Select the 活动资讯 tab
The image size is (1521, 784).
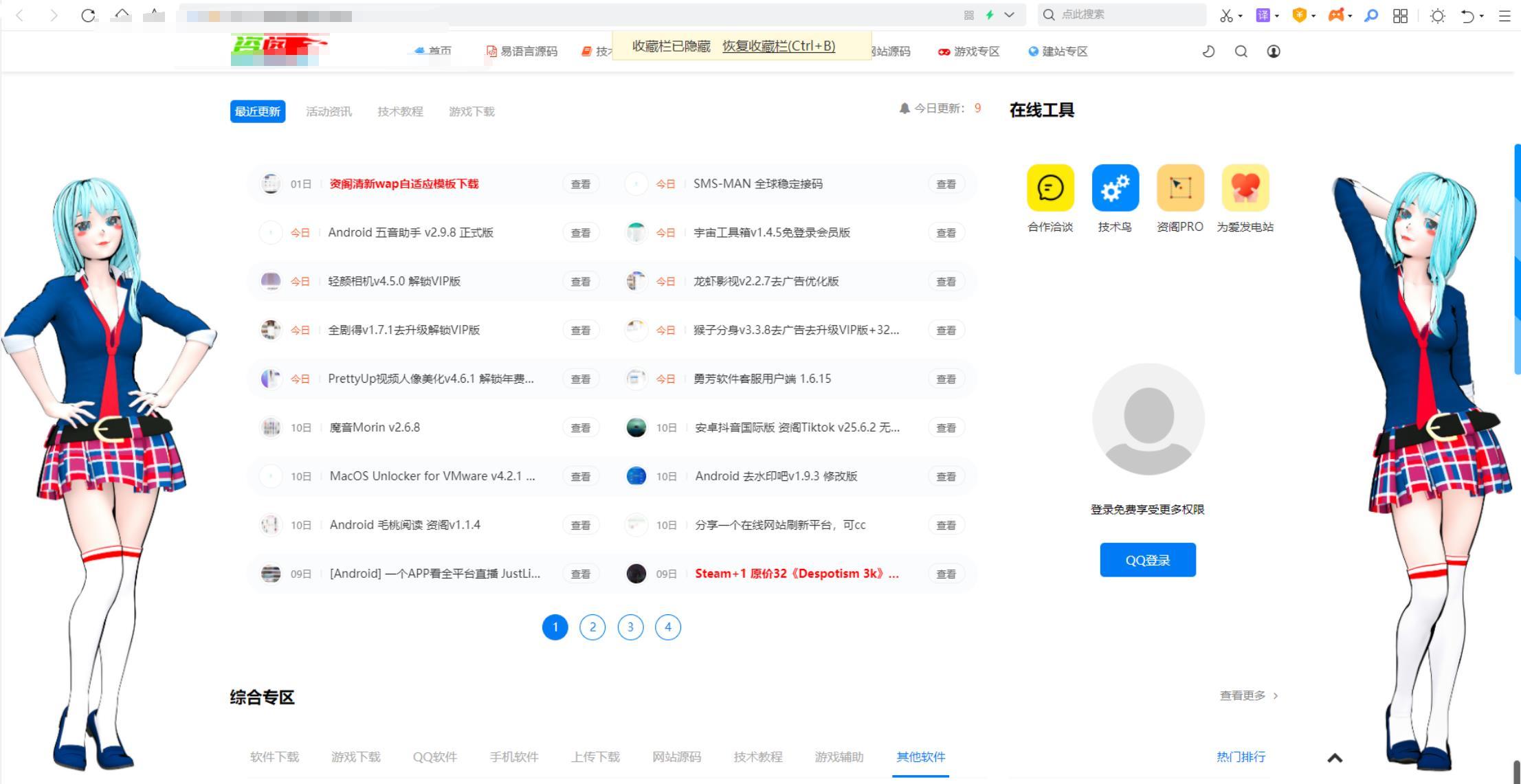tap(329, 111)
